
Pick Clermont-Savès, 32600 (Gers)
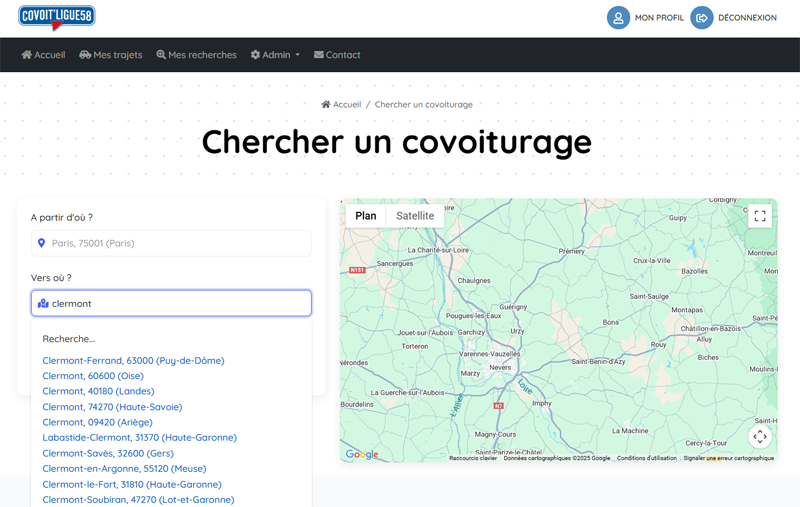pyautogui.click(x=108, y=453)
